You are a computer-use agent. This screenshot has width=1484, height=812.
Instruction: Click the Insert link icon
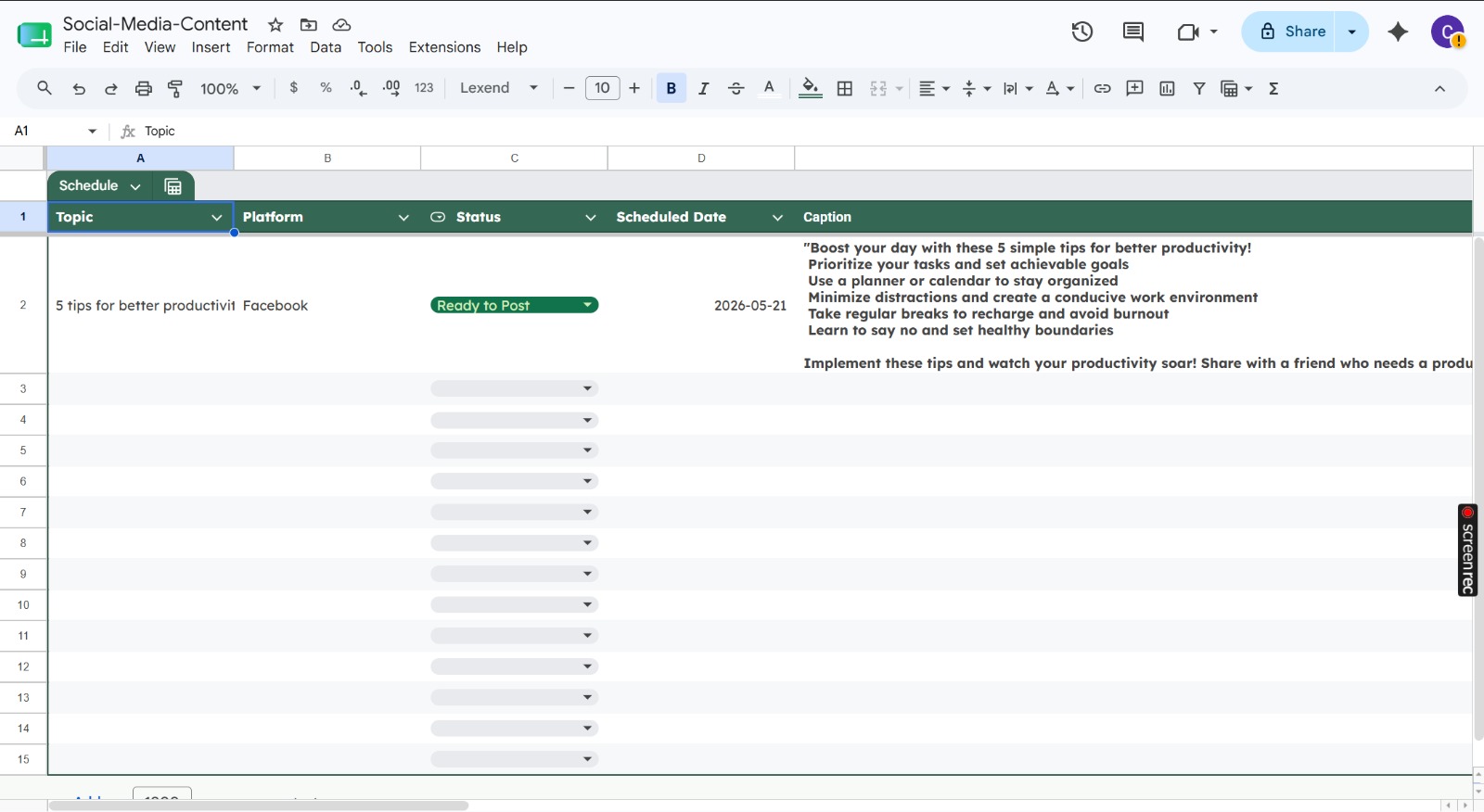tap(1102, 88)
